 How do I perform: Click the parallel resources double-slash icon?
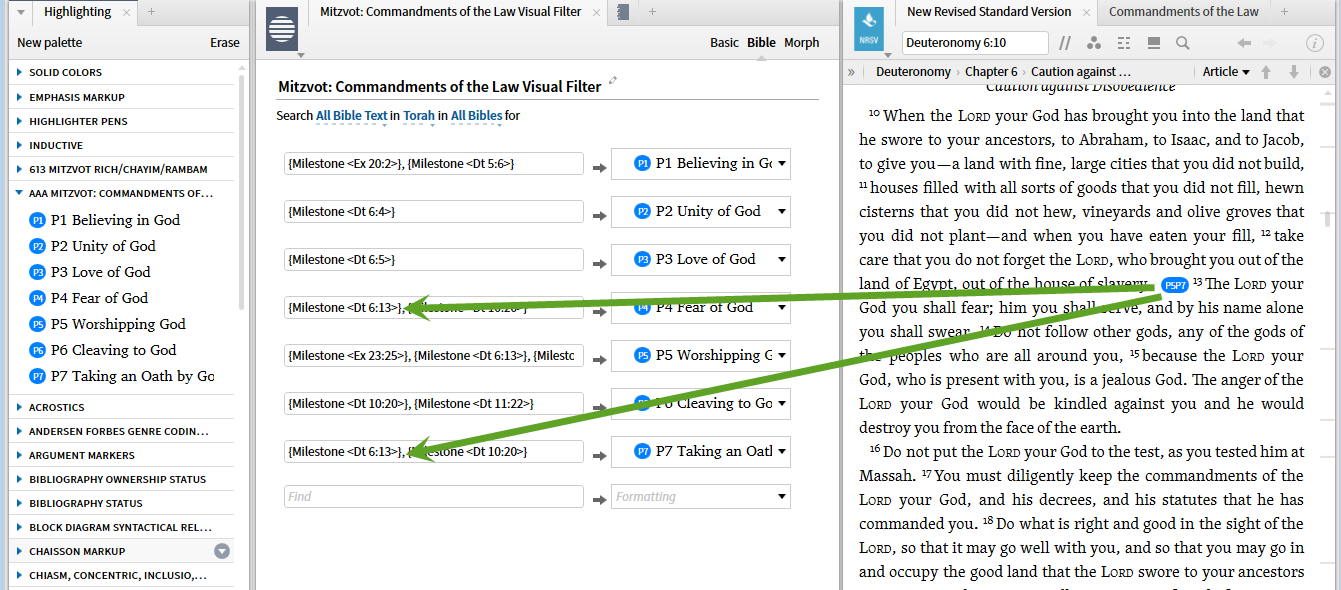pos(1065,43)
